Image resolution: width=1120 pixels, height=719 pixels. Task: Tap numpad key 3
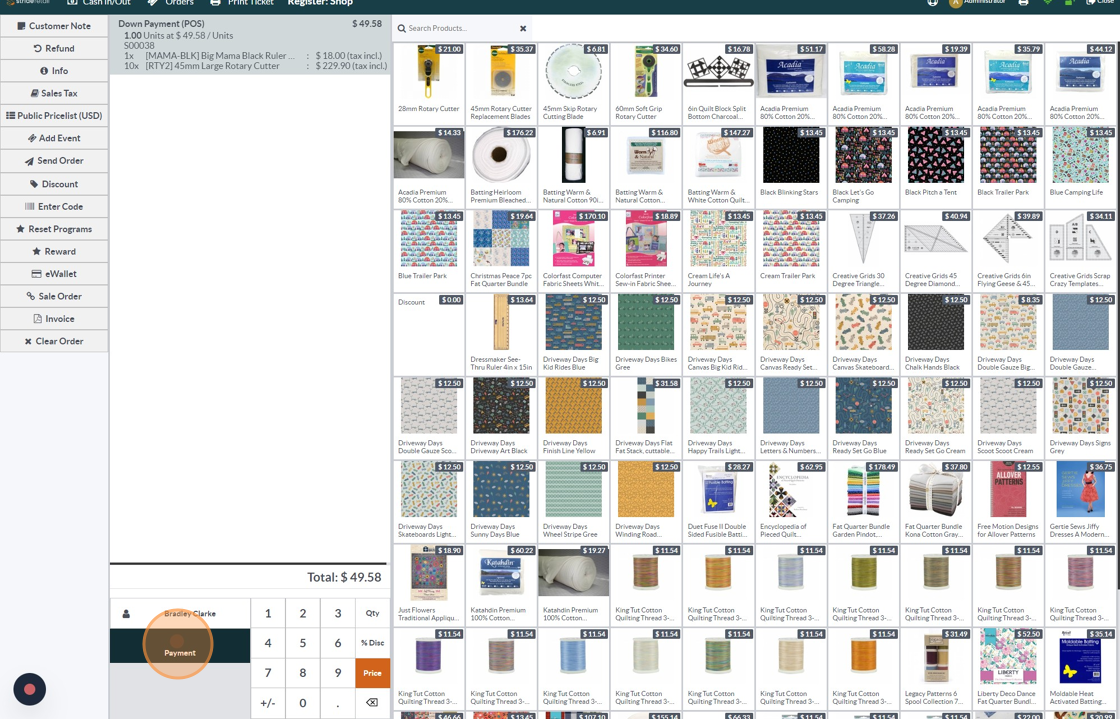click(x=338, y=613)
